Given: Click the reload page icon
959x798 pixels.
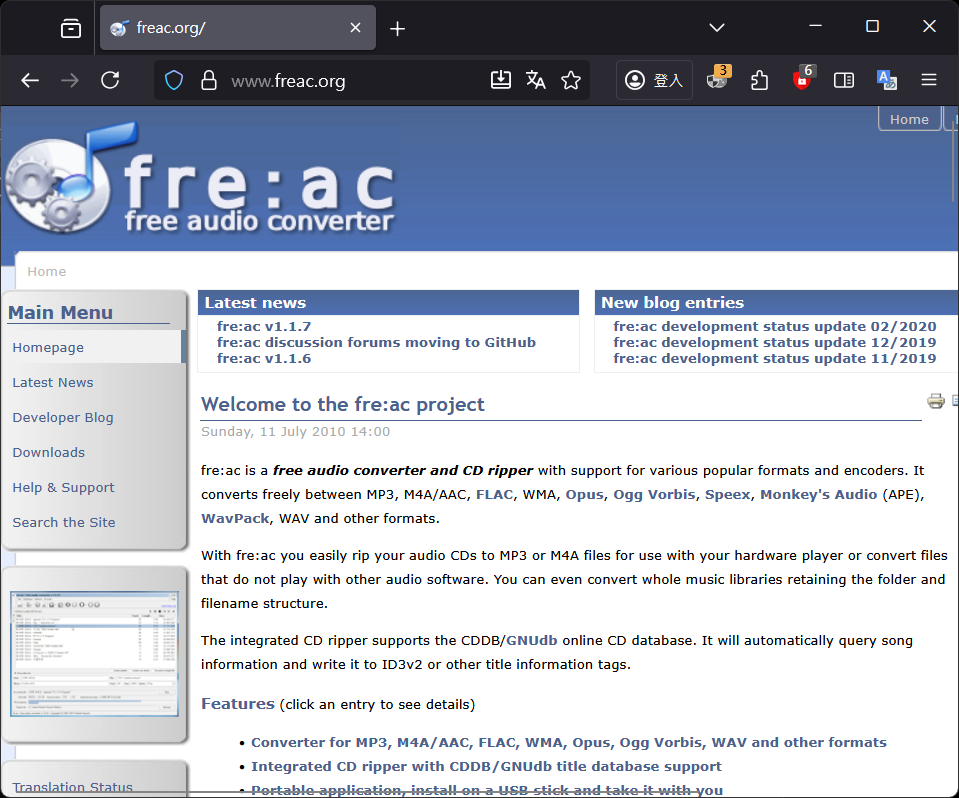Looking at the screenshot, I should coord(110,81).
